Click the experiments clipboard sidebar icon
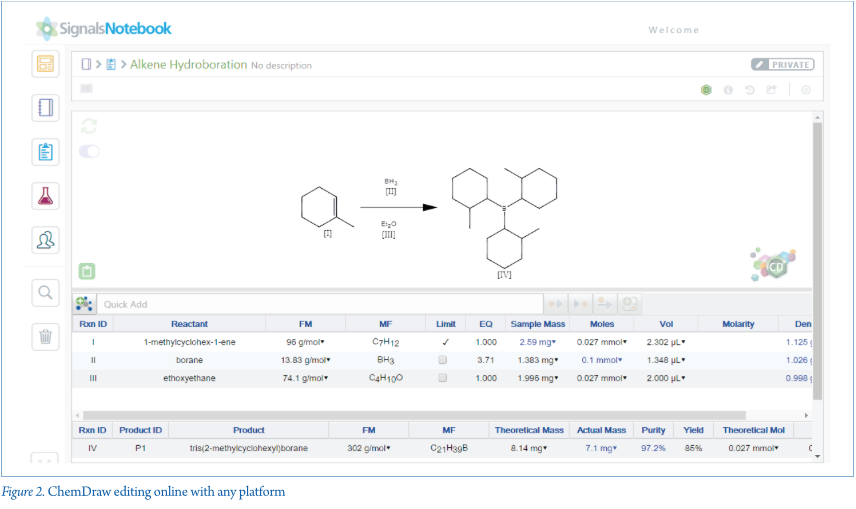856x509 pixels. pyautogui.click(x=45, y=152)
